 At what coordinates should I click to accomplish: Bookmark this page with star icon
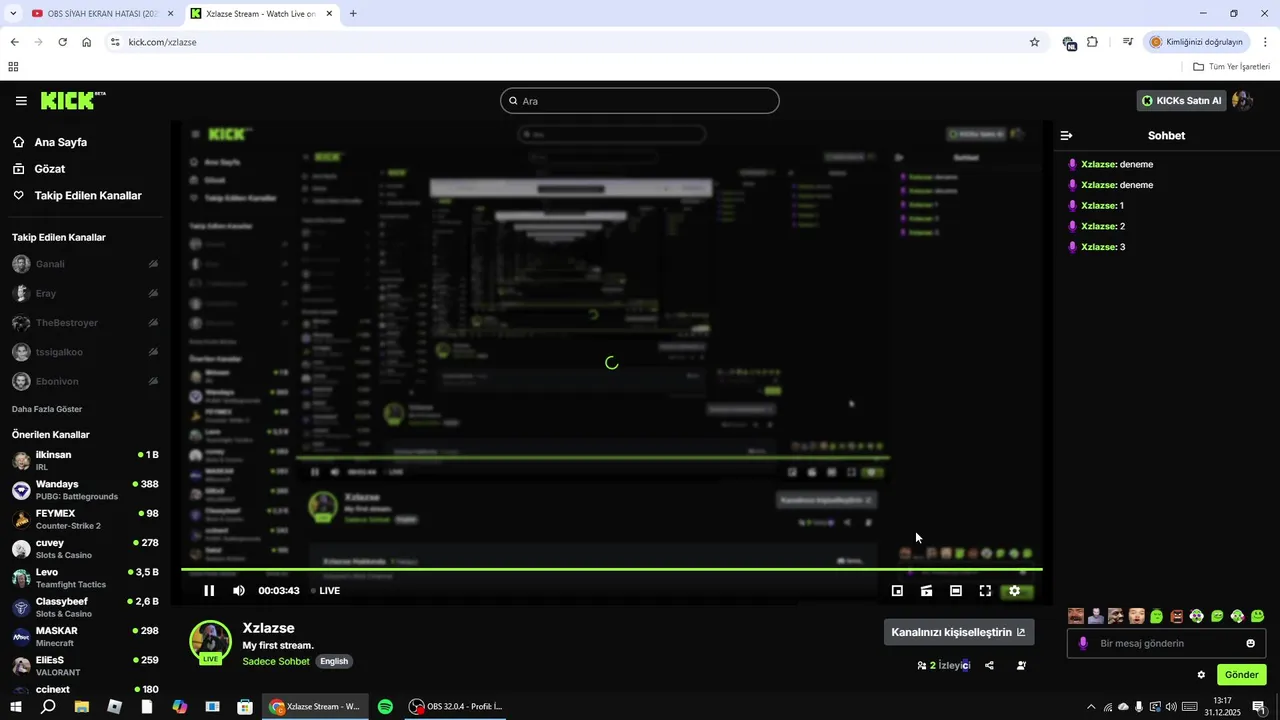point(1034,42)
